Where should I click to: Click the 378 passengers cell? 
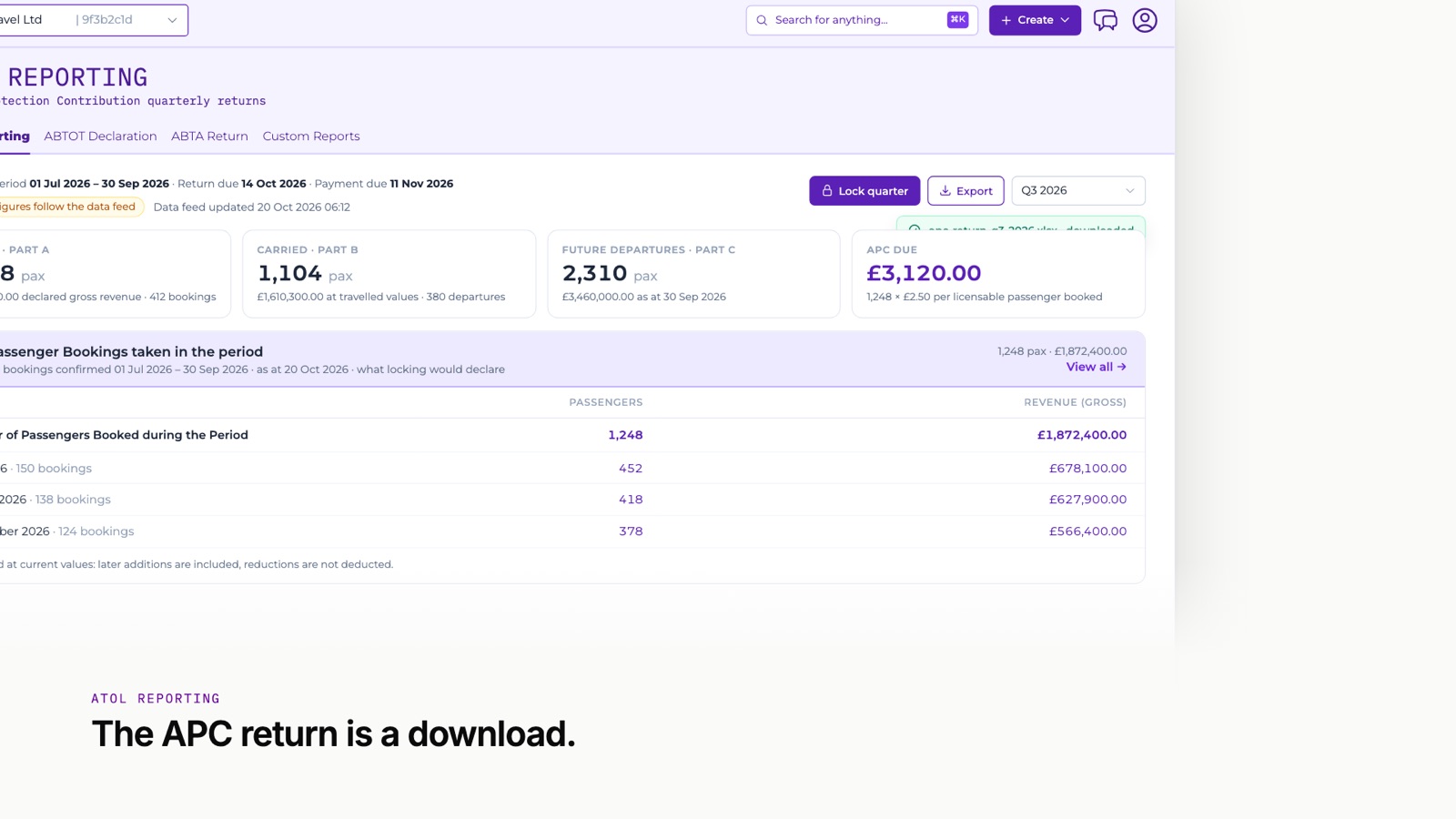click(631, 531)
